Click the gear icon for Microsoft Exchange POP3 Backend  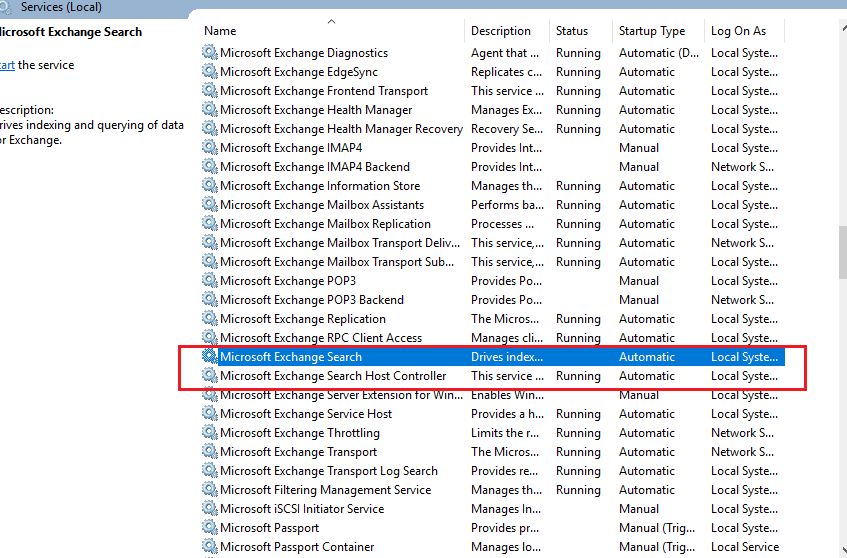click(x=210, y=299)
